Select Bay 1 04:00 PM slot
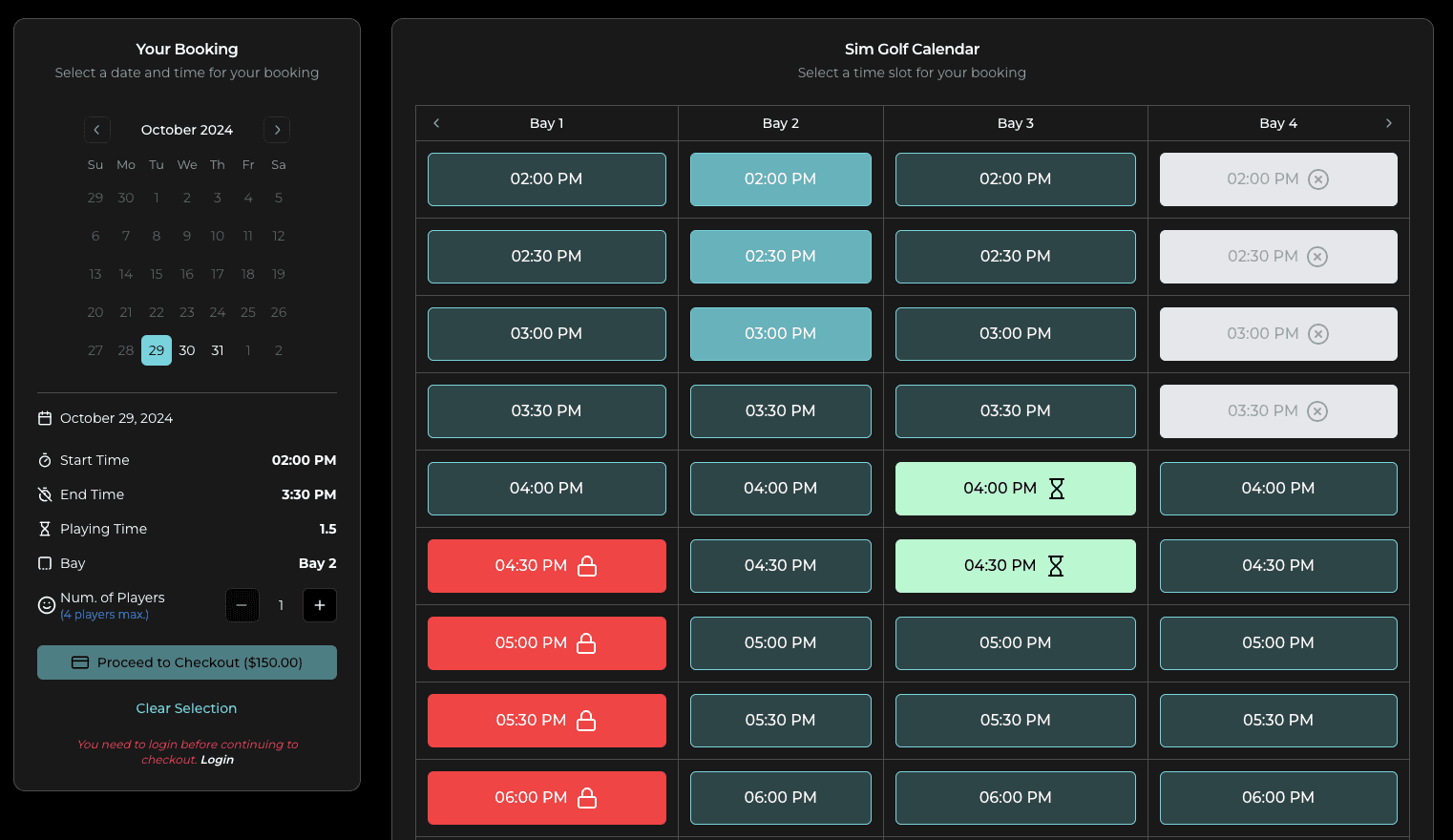This screenshot has width=1453, height=840. point(547,489)
